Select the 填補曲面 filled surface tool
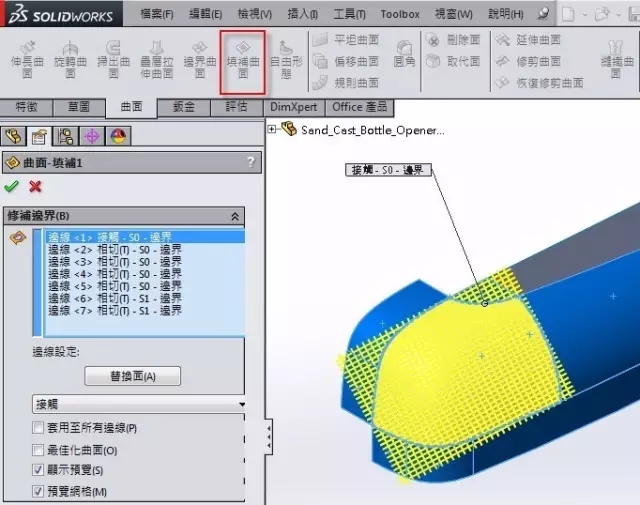640x505 pixels. [243, 60]
